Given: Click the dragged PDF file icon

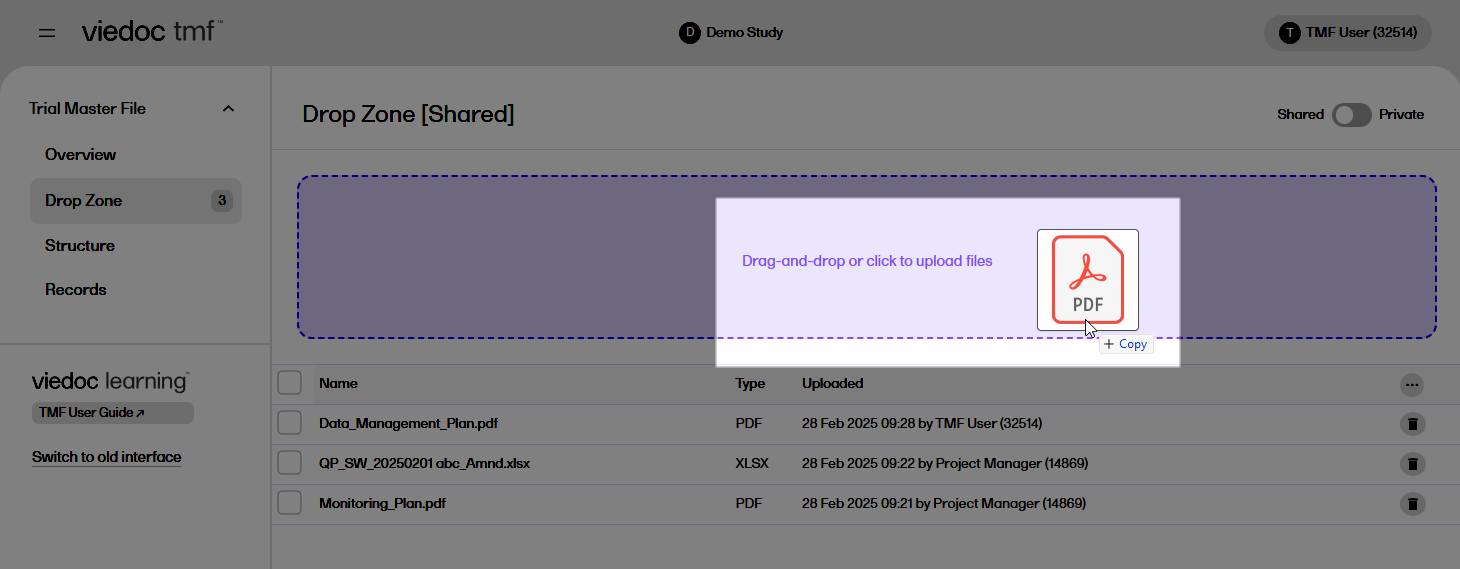Looking at the screenshot, I should click(x=1087, y=280).
